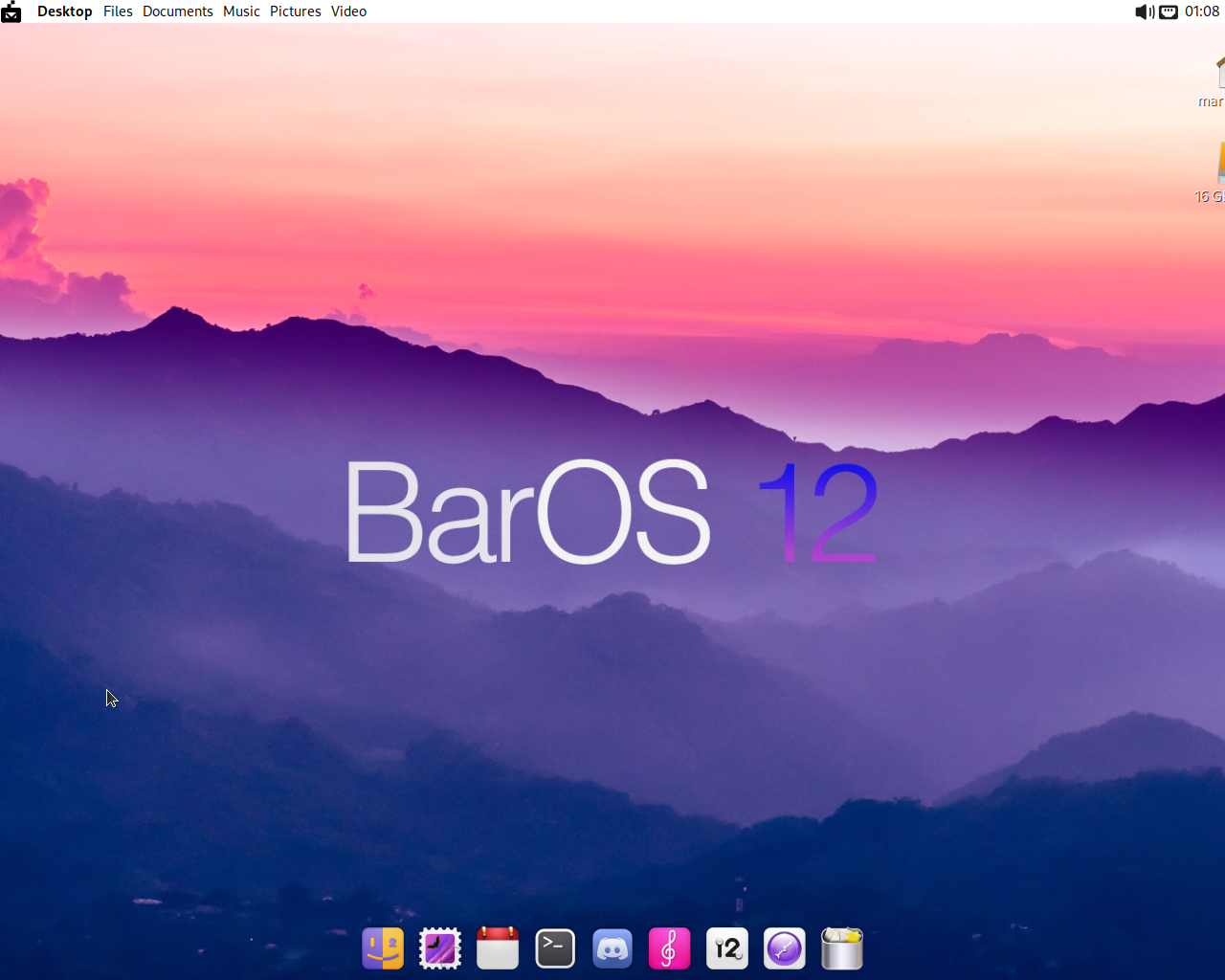This screenshot has height=980, width=1225.
Task: Click the Video item in top bar
Action: [x=348, y=11]
